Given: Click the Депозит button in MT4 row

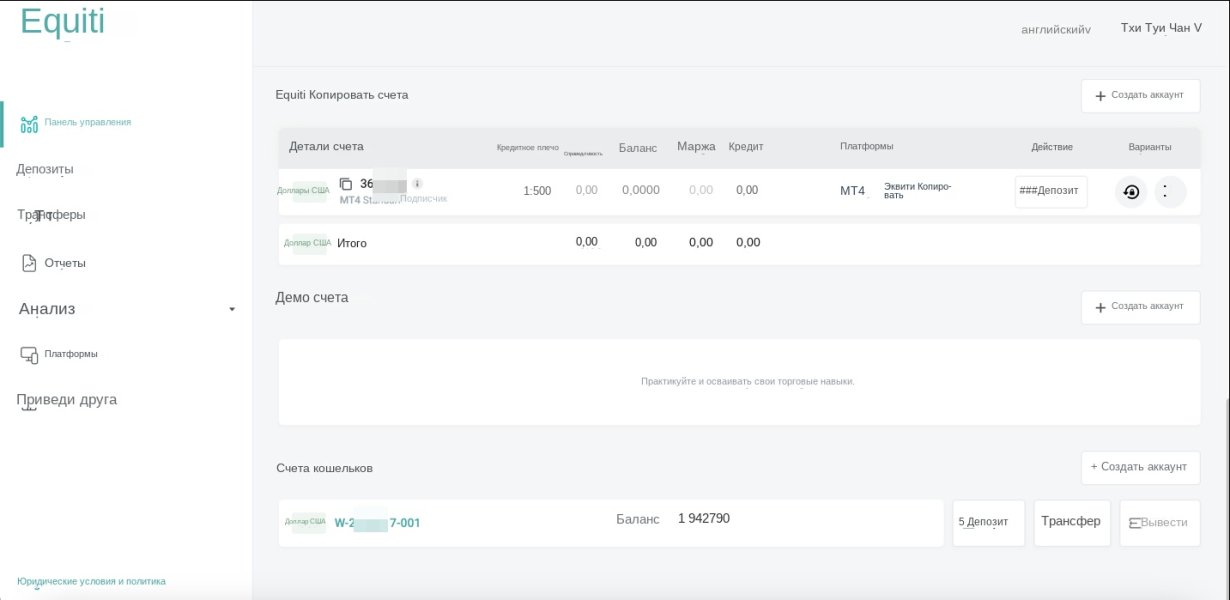Looking at the screenshot, I should coord(1050,192).
